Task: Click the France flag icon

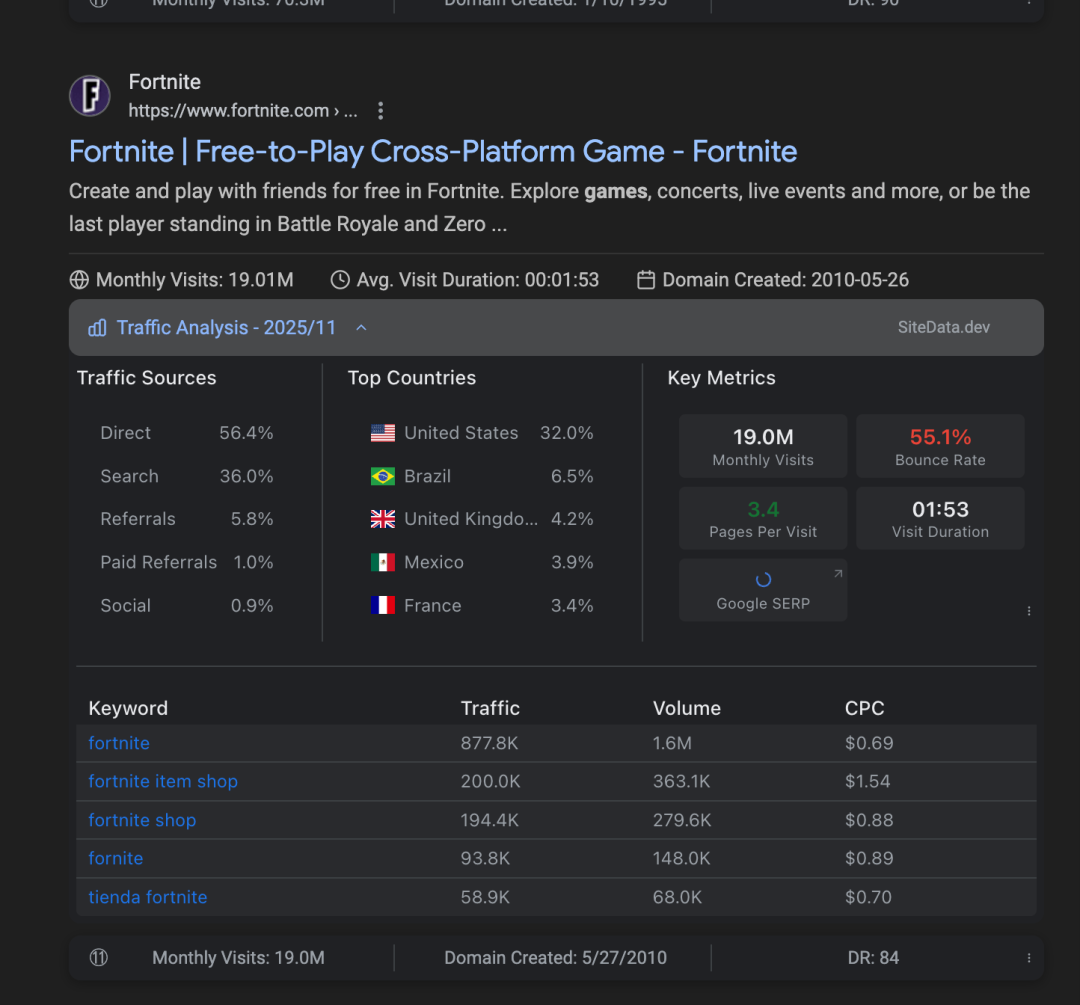Action: pyautogui.click(x=383, y=605)
